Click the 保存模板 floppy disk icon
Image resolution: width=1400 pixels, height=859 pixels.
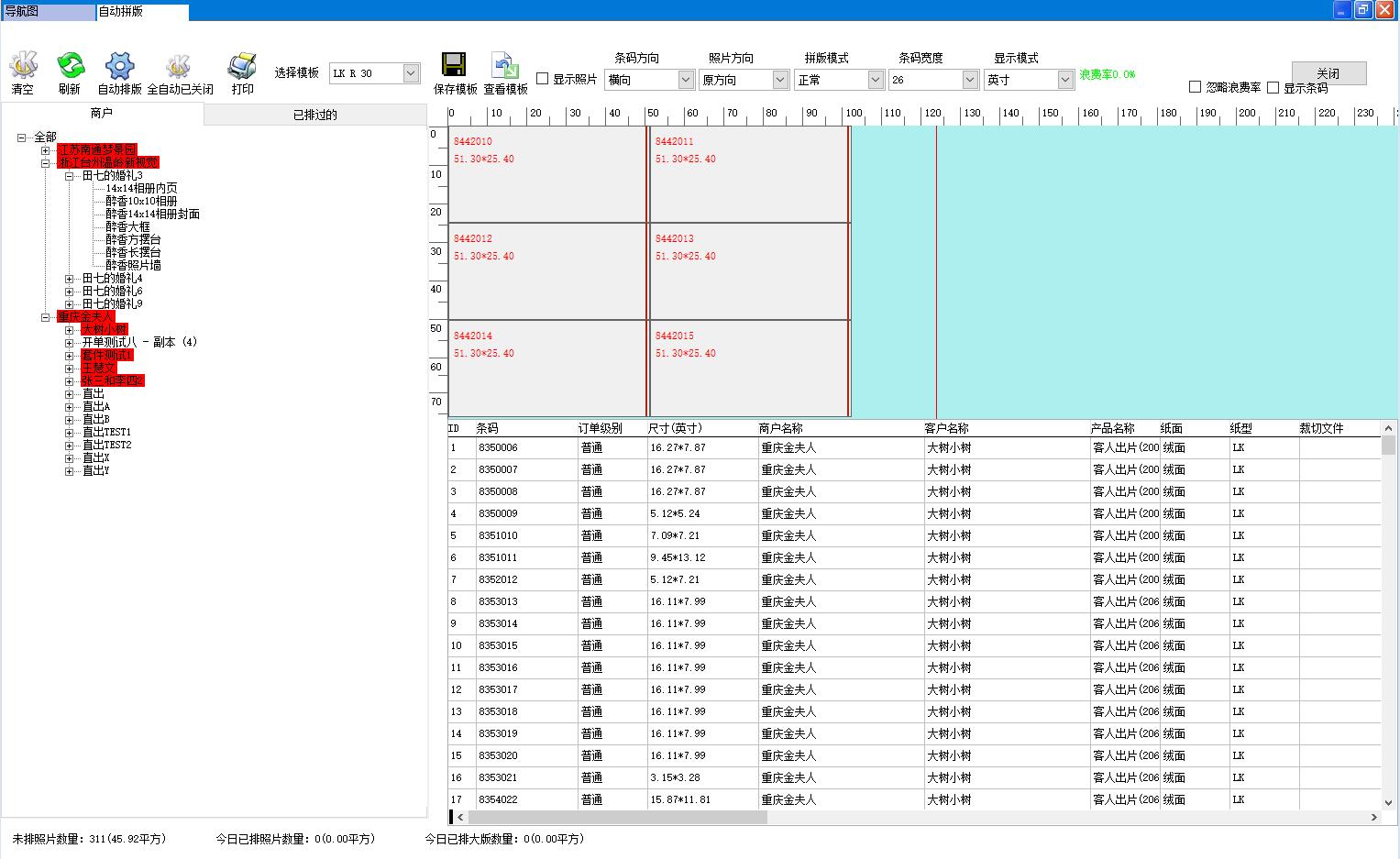point(454,66)
